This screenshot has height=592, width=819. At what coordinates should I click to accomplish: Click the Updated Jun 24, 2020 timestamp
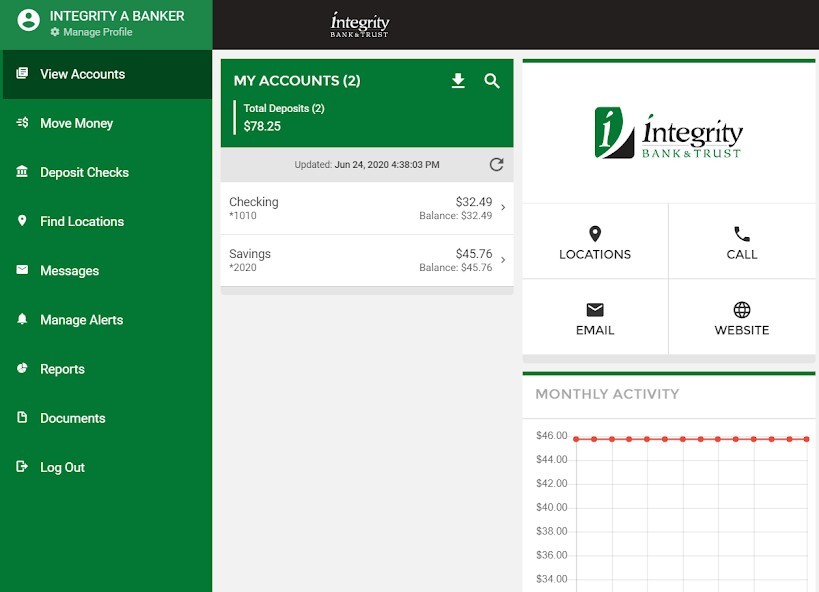pos(367,165)
